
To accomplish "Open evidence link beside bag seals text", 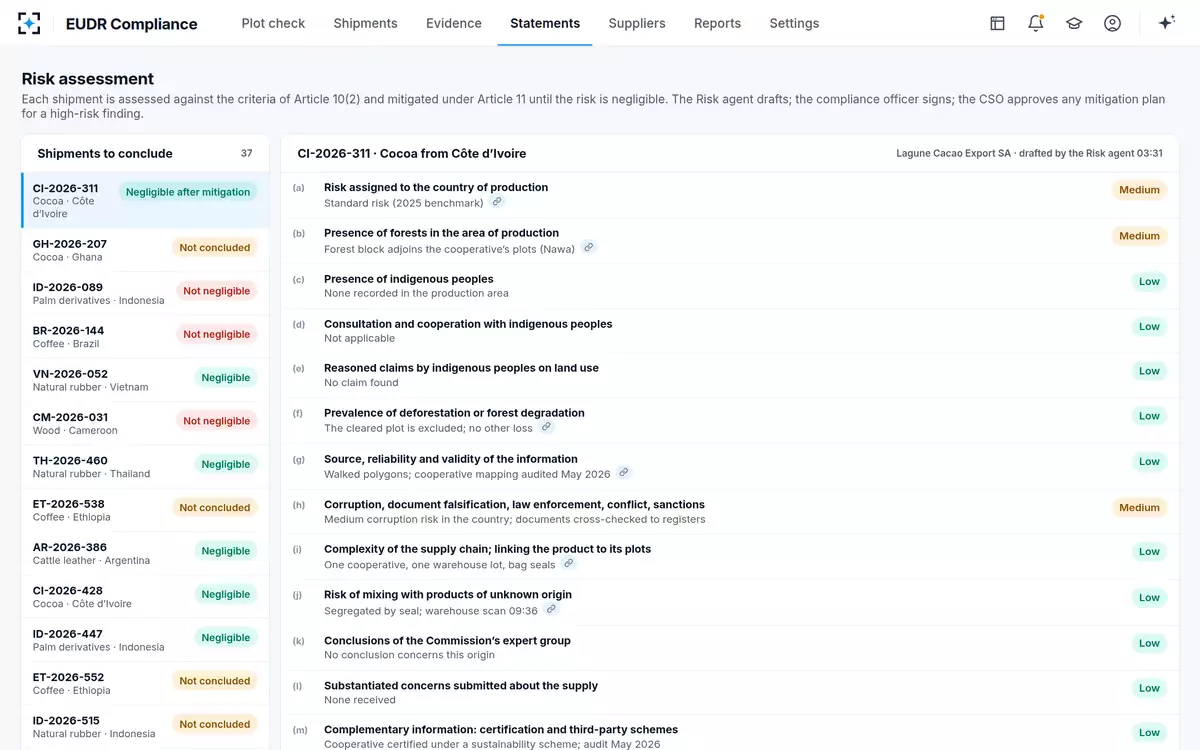I will pos(568,564).
